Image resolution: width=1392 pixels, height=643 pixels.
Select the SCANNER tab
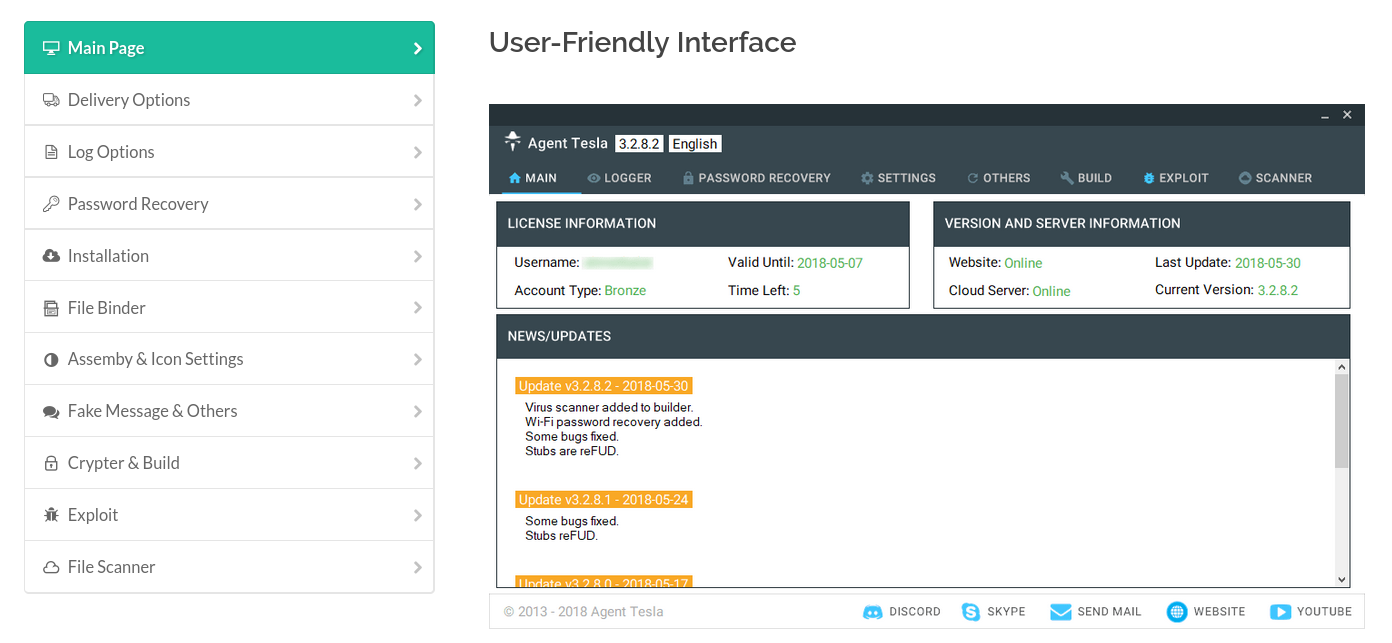[1274, 177]
